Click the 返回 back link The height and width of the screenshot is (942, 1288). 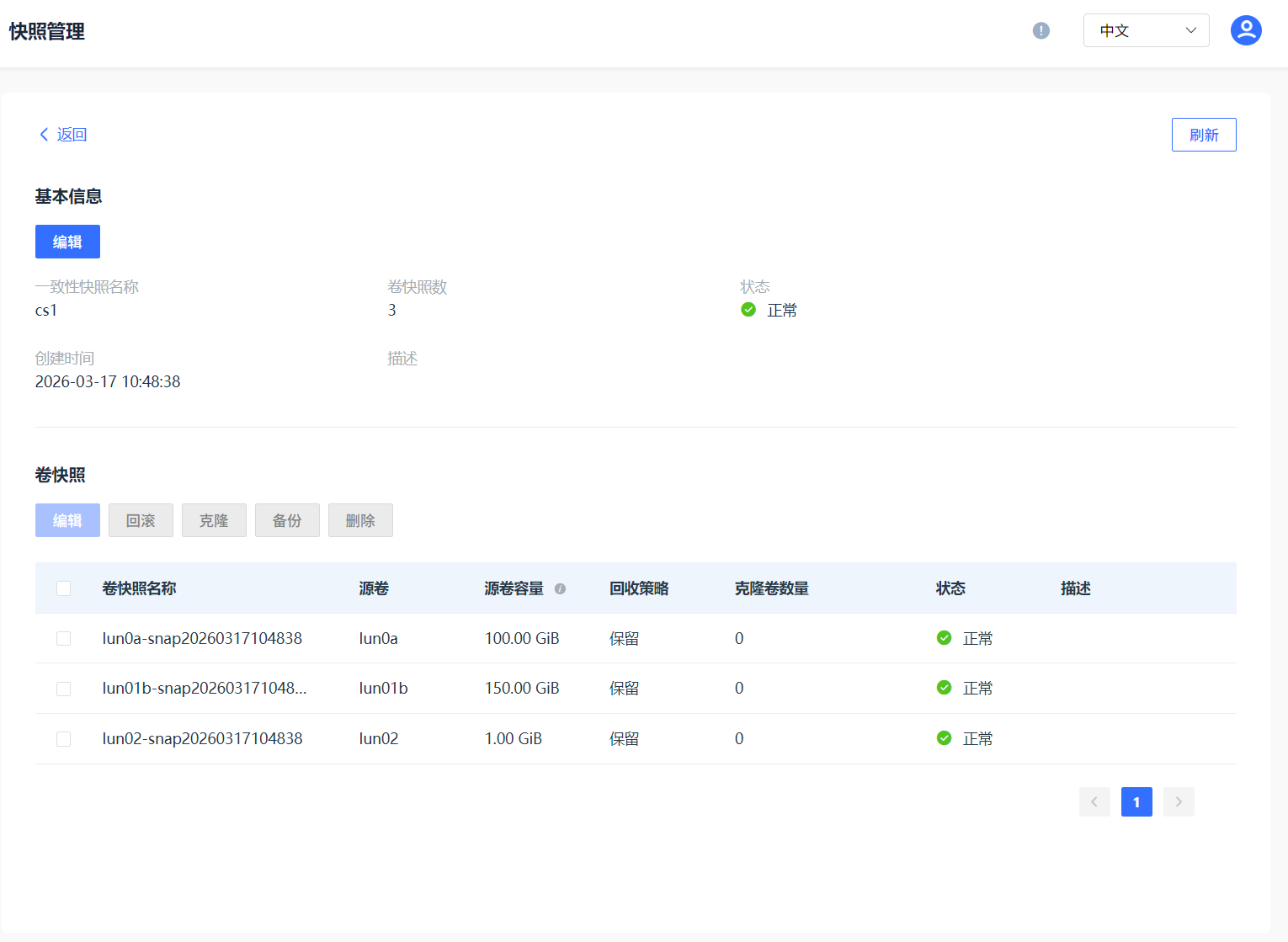click(63, 135)
